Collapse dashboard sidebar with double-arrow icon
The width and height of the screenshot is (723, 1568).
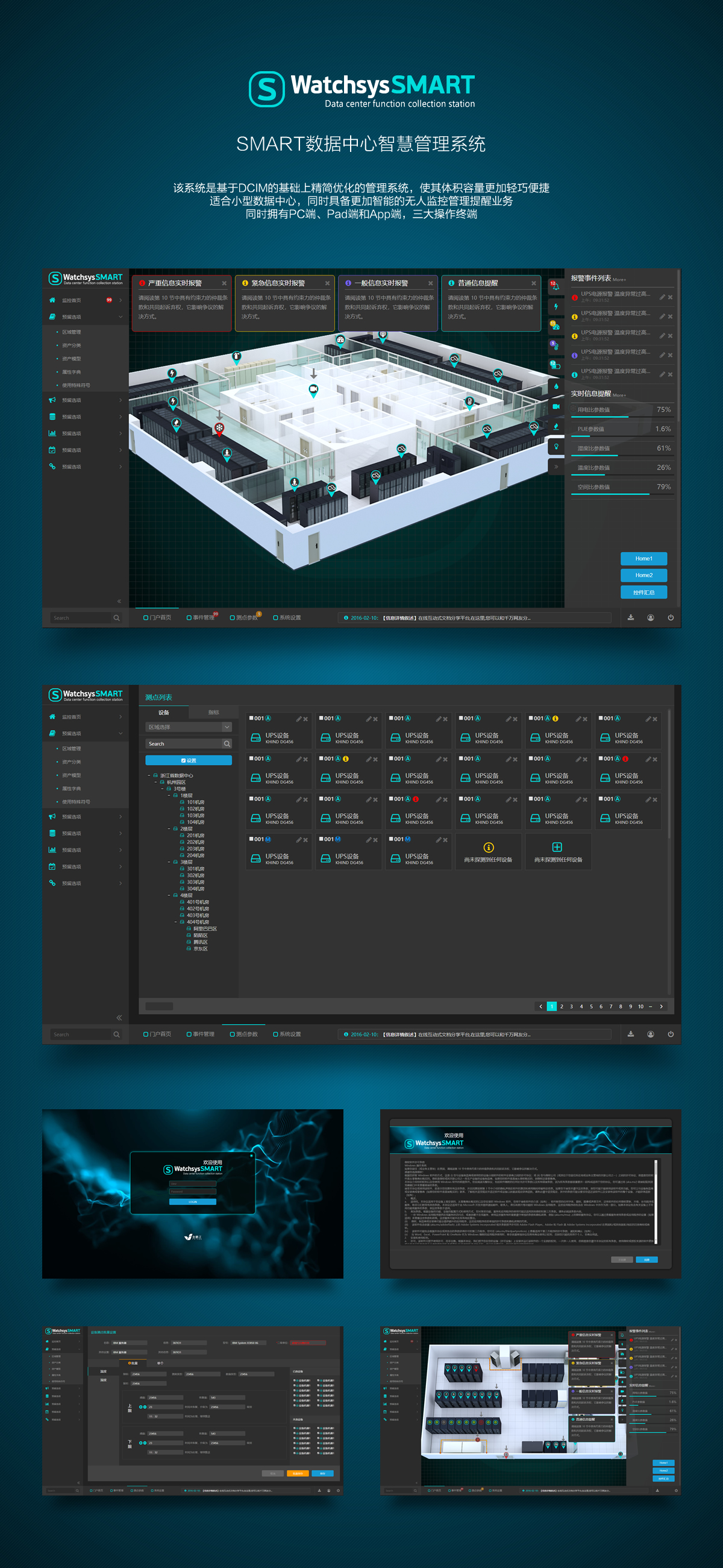point(119,601)
